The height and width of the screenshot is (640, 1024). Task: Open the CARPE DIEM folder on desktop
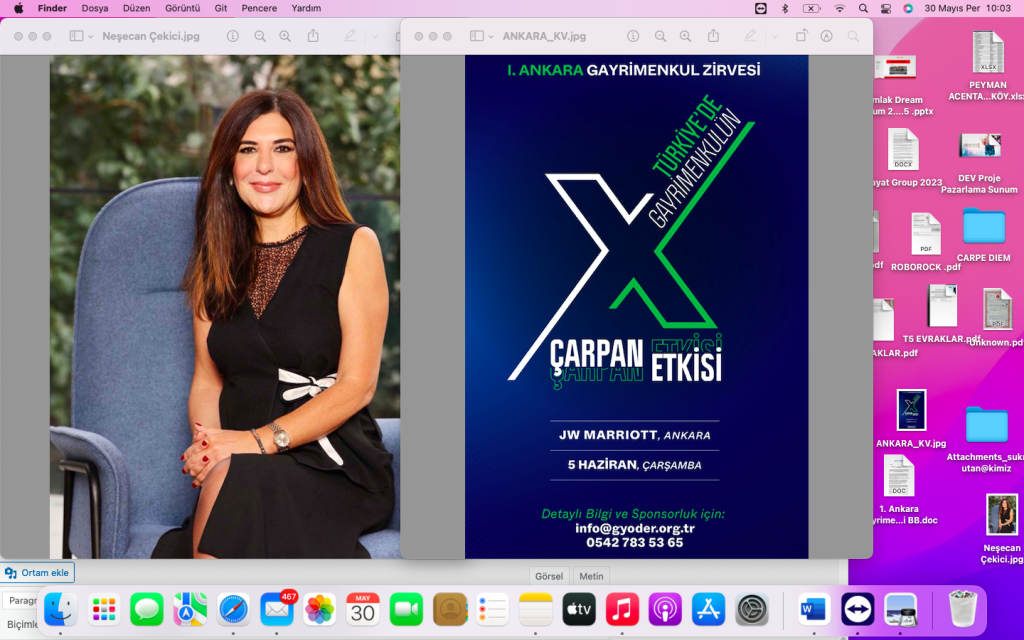click(983, 228)
